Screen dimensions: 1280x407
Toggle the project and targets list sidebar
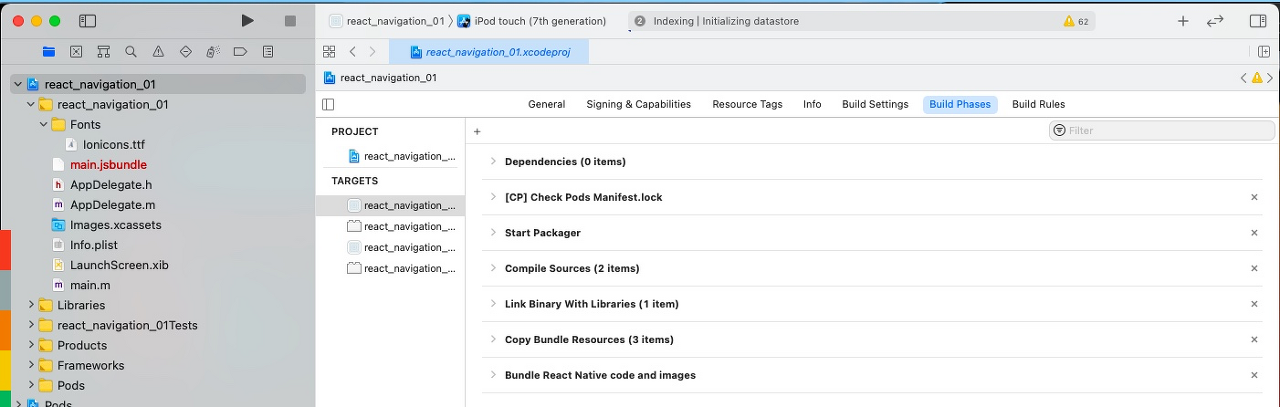coord(328,104)
